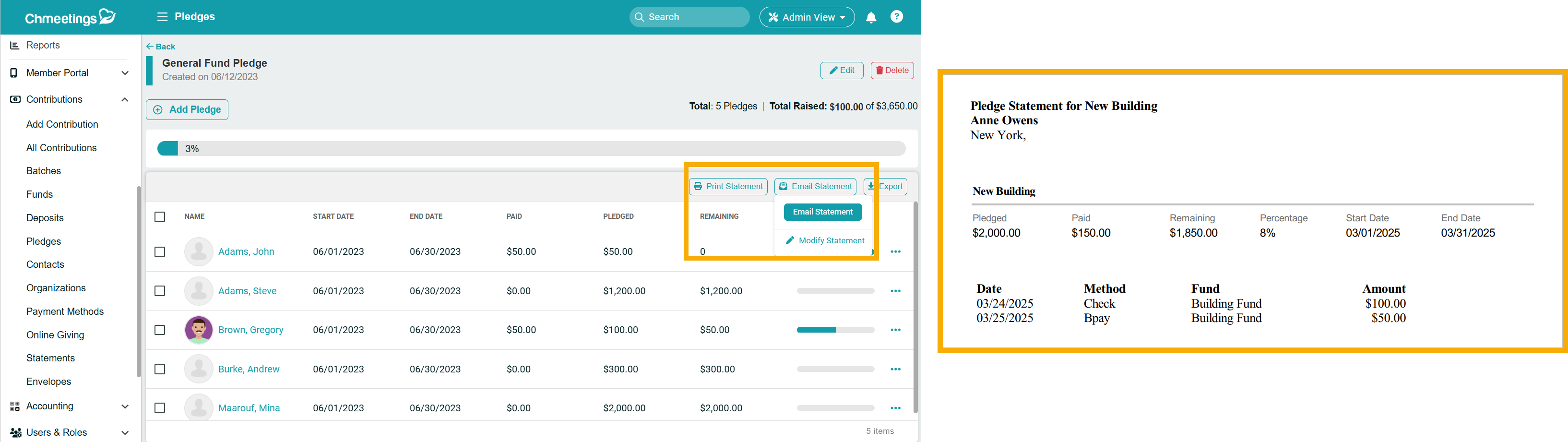Image resolution: width=1568 pixels, height=442 pixels.
Task: Click the pledge table vertical scrollbar
Action: (915, 308)
